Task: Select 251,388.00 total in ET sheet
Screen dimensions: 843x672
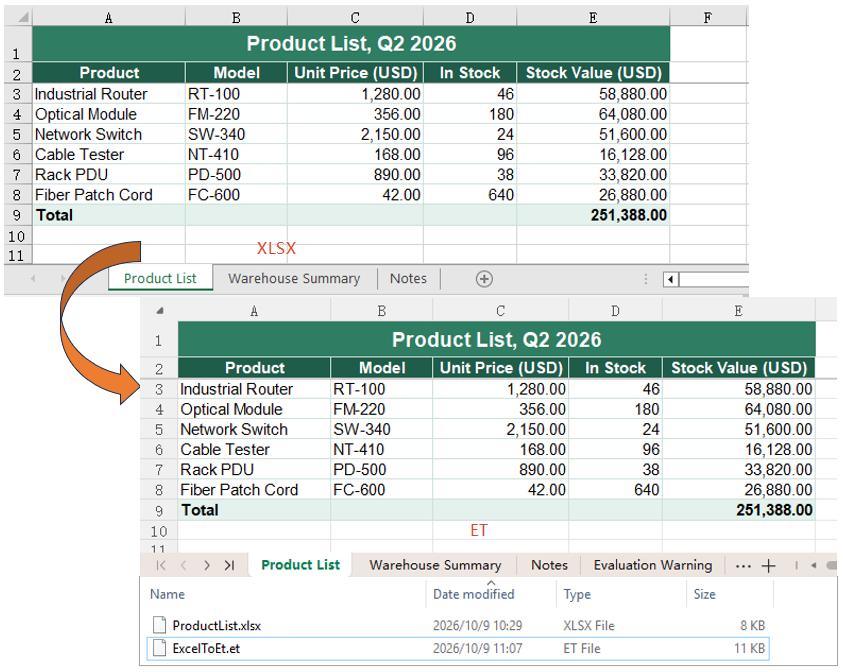Action: 739,510
